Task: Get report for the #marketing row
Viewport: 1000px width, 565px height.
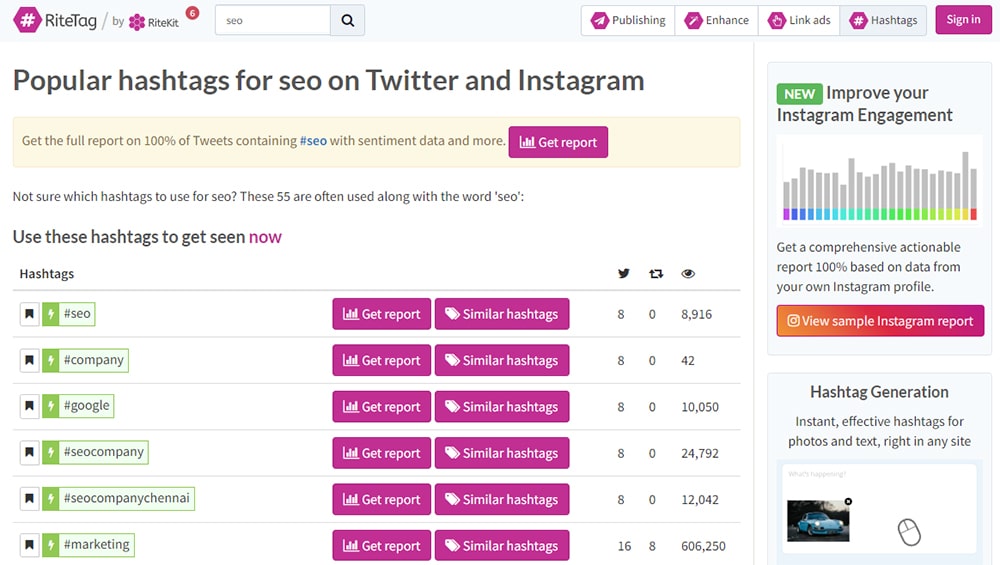Action: (381, 546)
